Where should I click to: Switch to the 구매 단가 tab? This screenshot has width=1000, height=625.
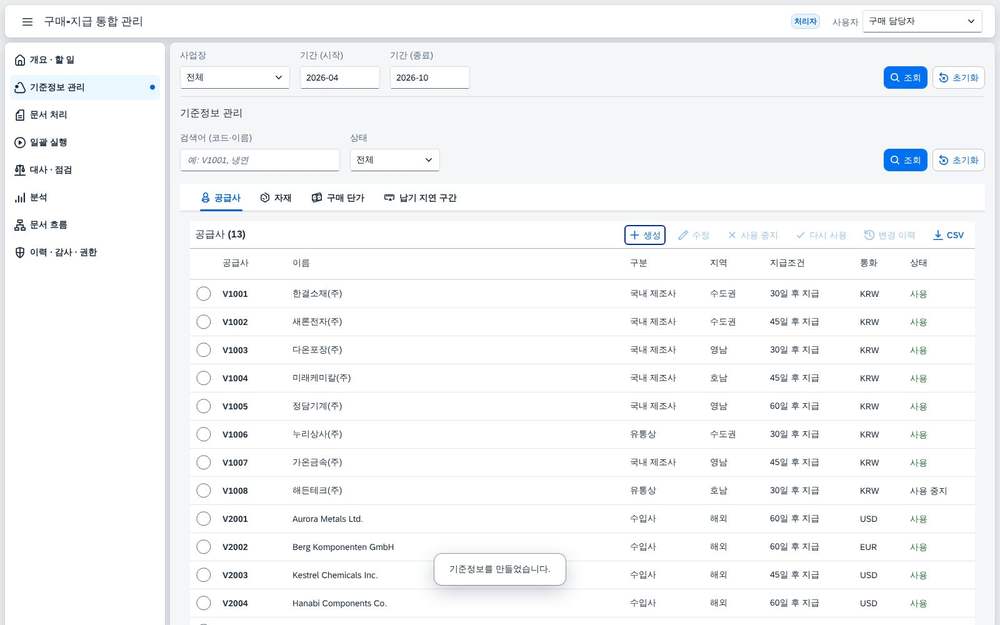(x=338, y=198)
